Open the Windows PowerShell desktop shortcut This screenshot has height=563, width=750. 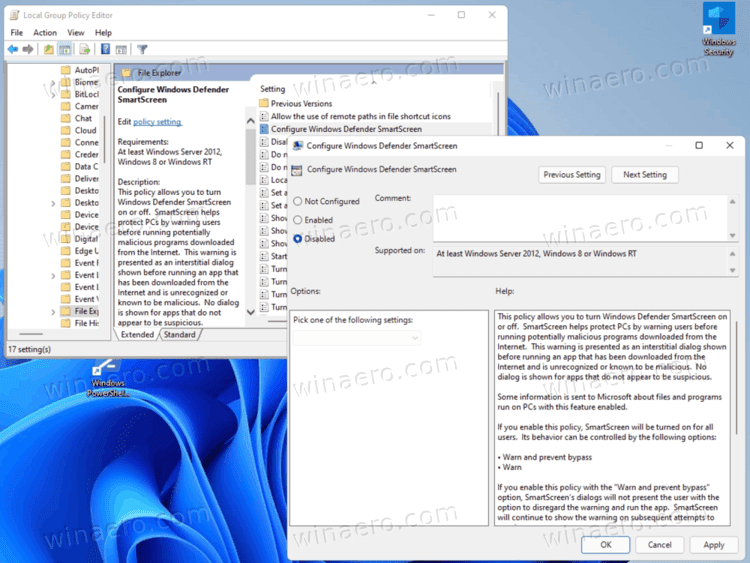pyautogui.click(x=108, y=379)
